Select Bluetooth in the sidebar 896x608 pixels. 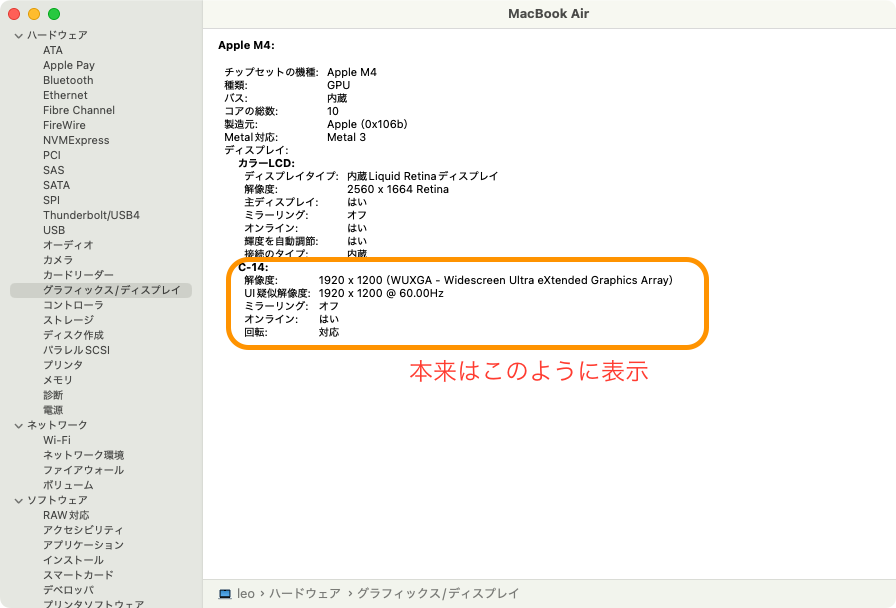click(x=68, y=80)
